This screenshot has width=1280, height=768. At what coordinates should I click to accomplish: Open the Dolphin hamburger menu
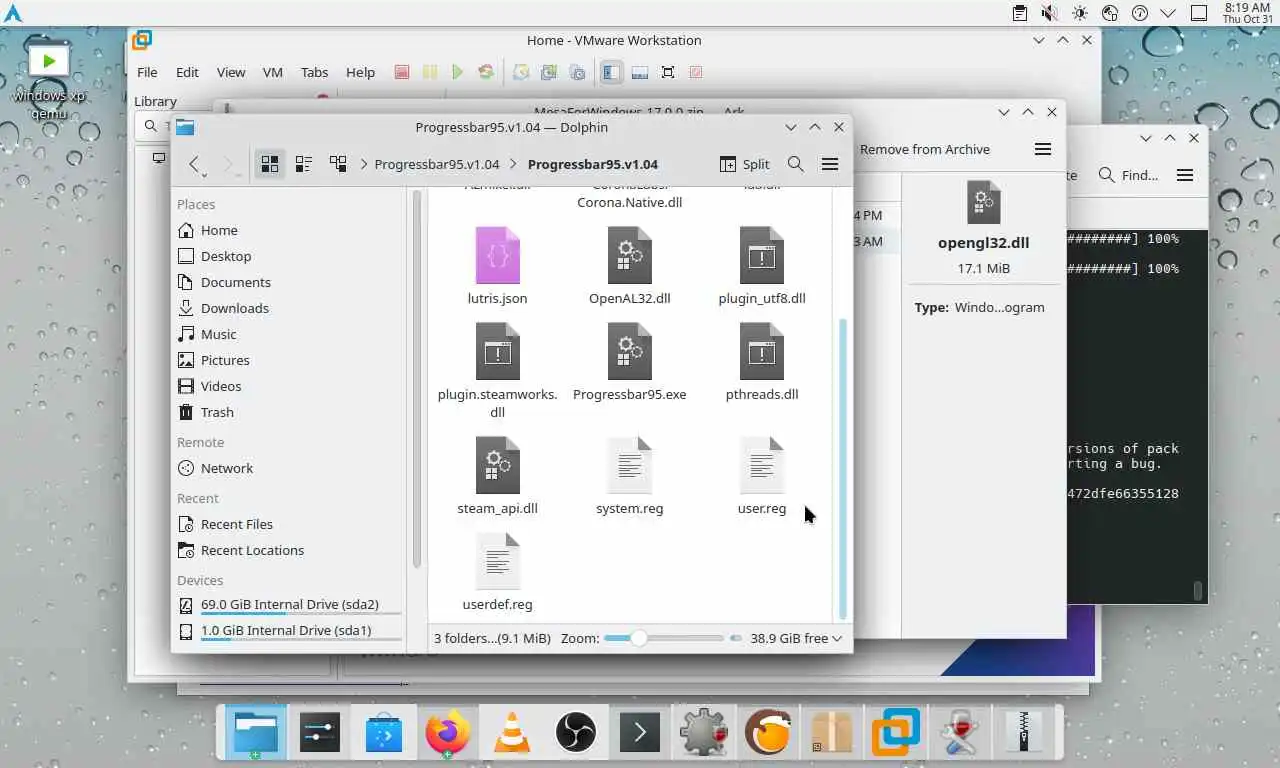point(830,164)
